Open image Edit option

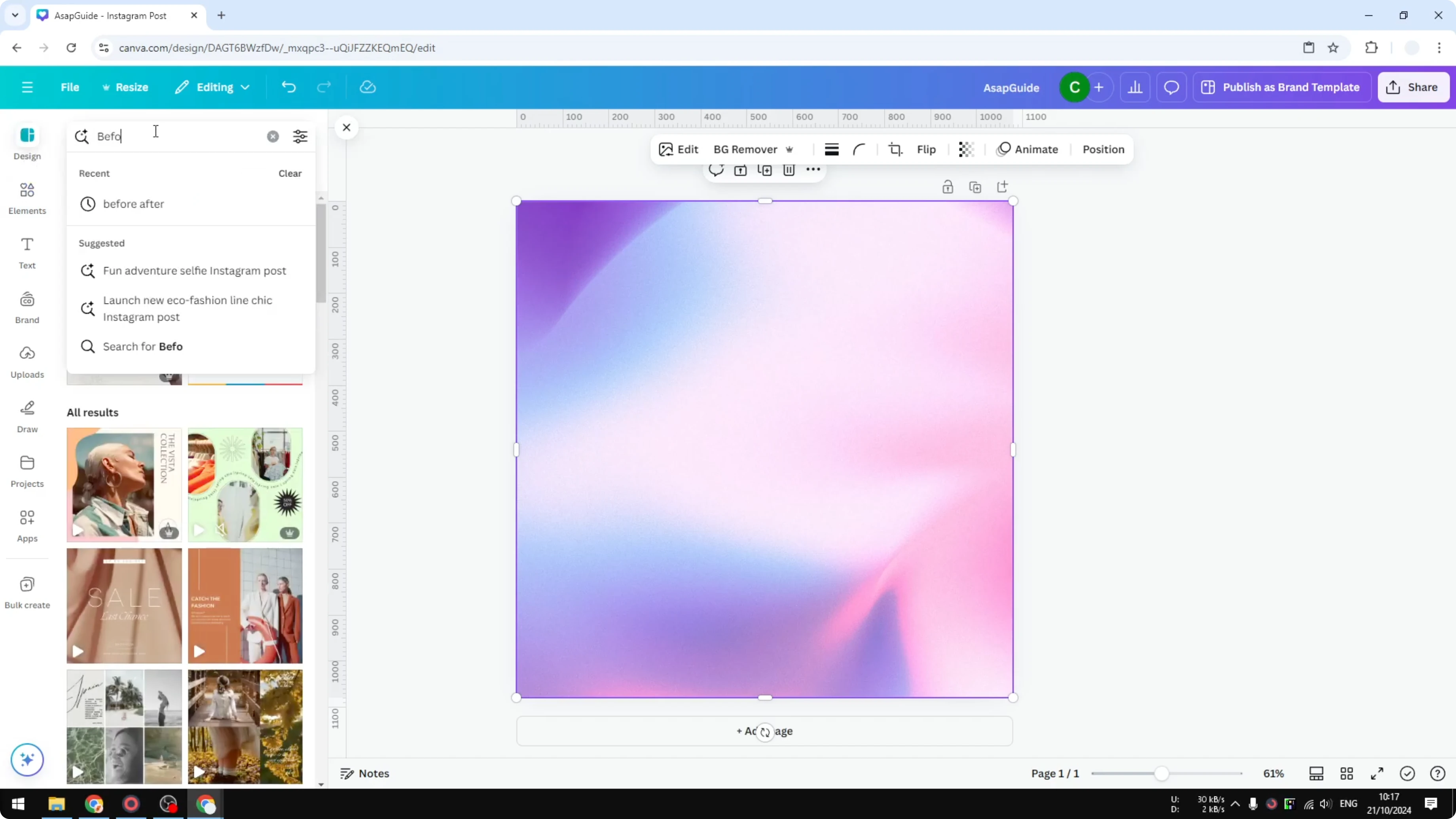(x=679, y=149)
